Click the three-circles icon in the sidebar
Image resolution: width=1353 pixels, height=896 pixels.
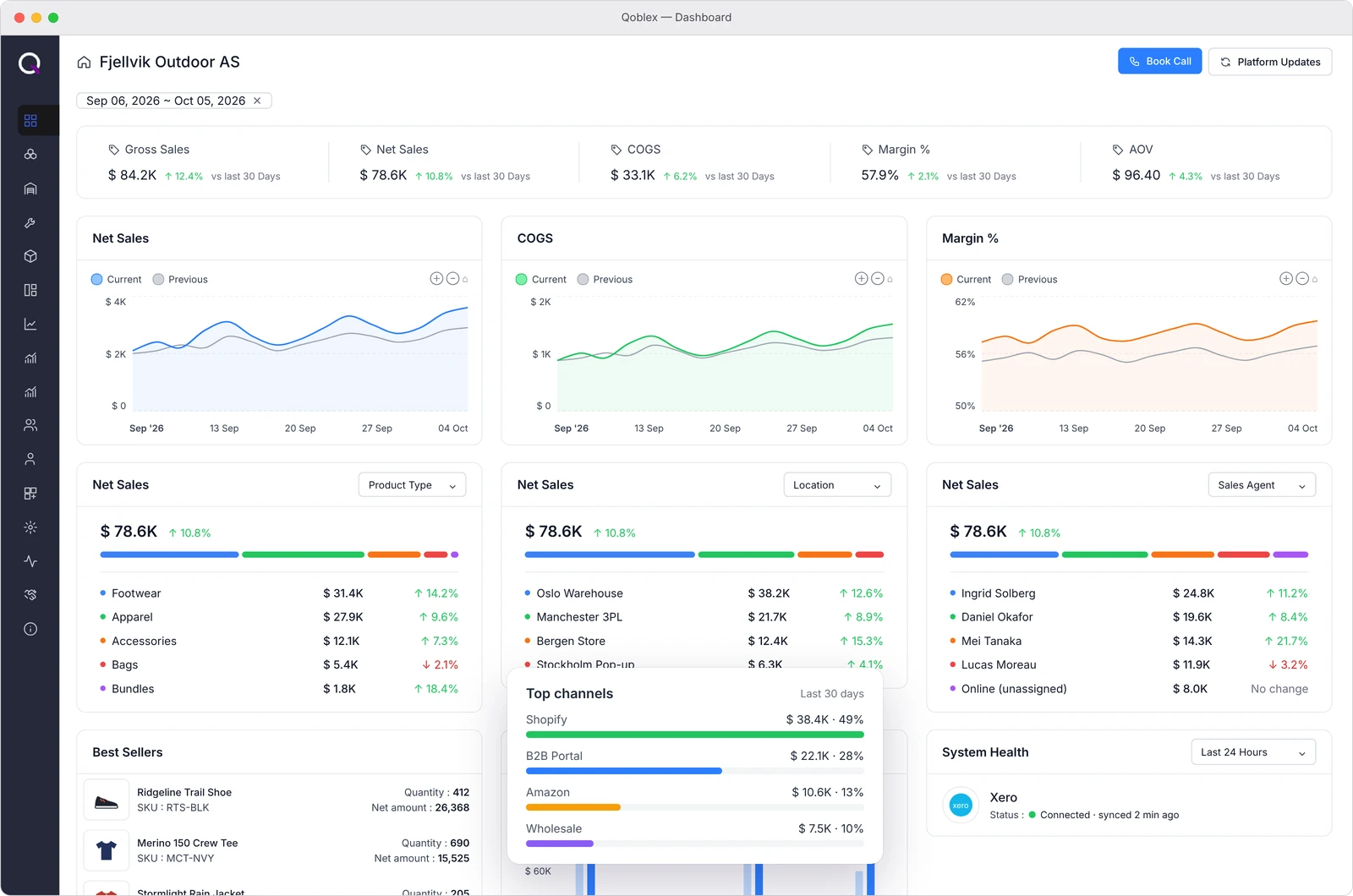[x=30, y=155]
